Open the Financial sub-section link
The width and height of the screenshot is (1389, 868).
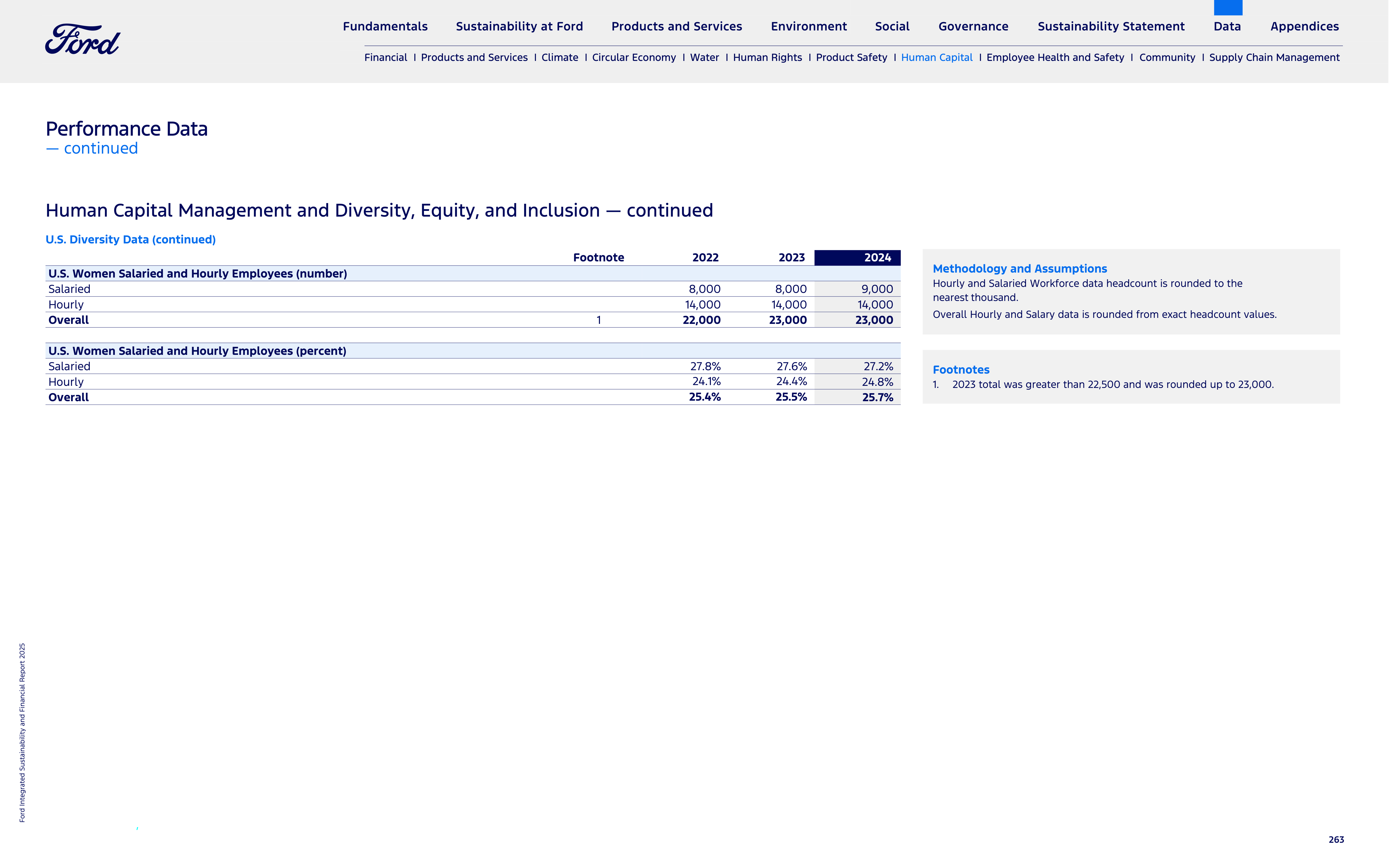click(385, 58)
